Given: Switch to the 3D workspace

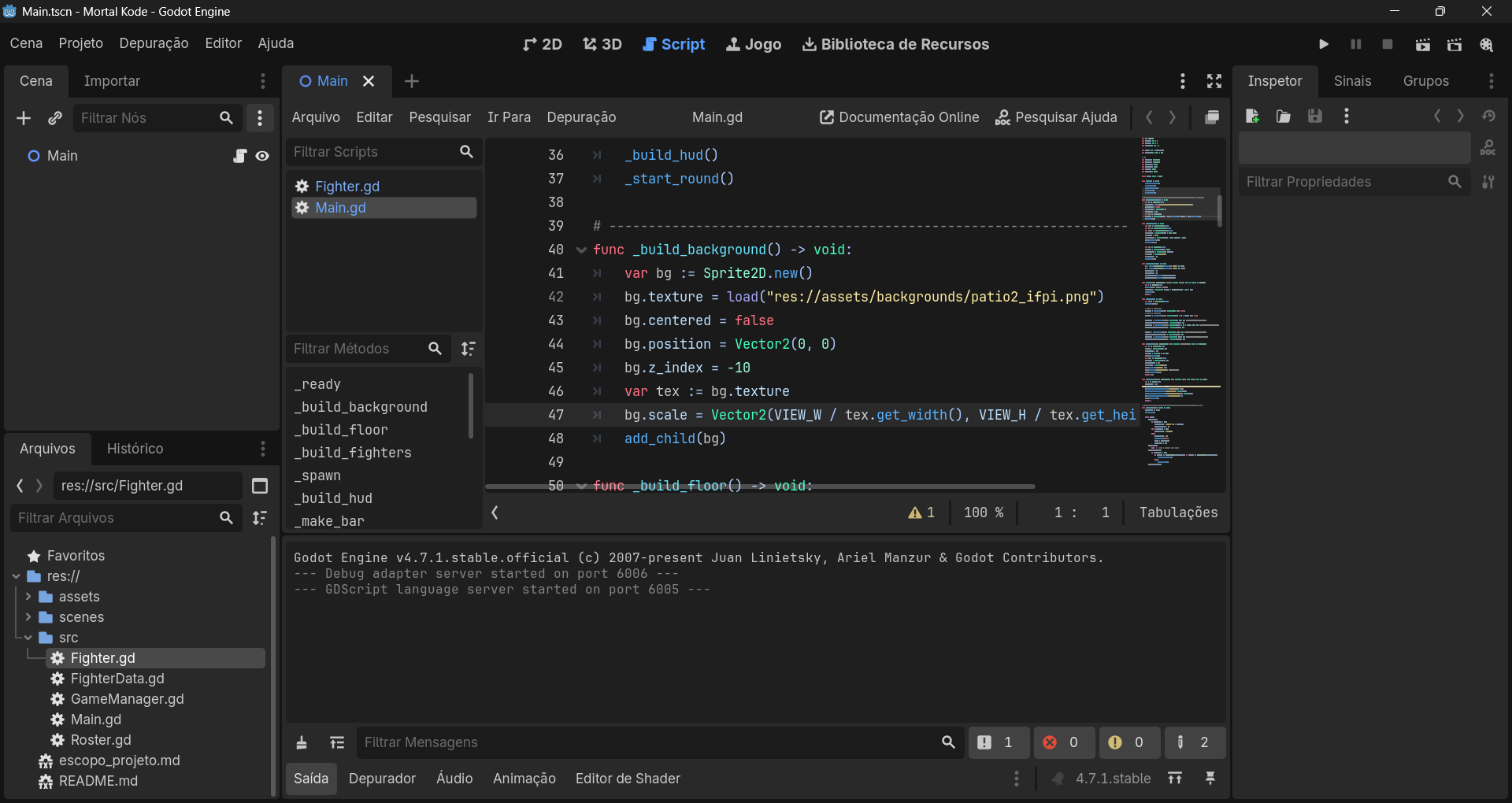Looking at the screenshot, I should pyautogui.click(x=602, y=44).
